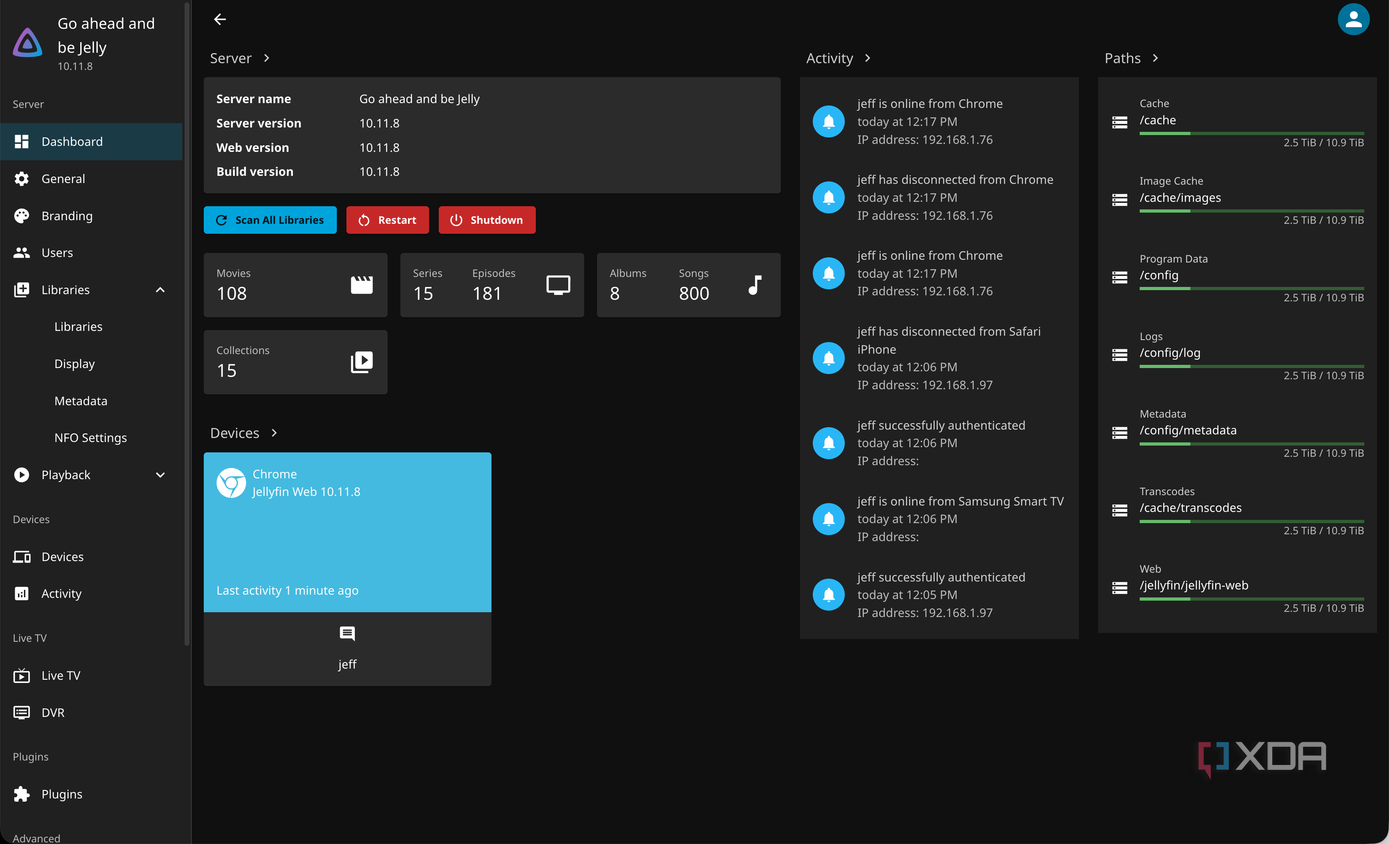Click the Collections play-stack icon
This screenshot has height=844, width=1389.
point(362,362)
